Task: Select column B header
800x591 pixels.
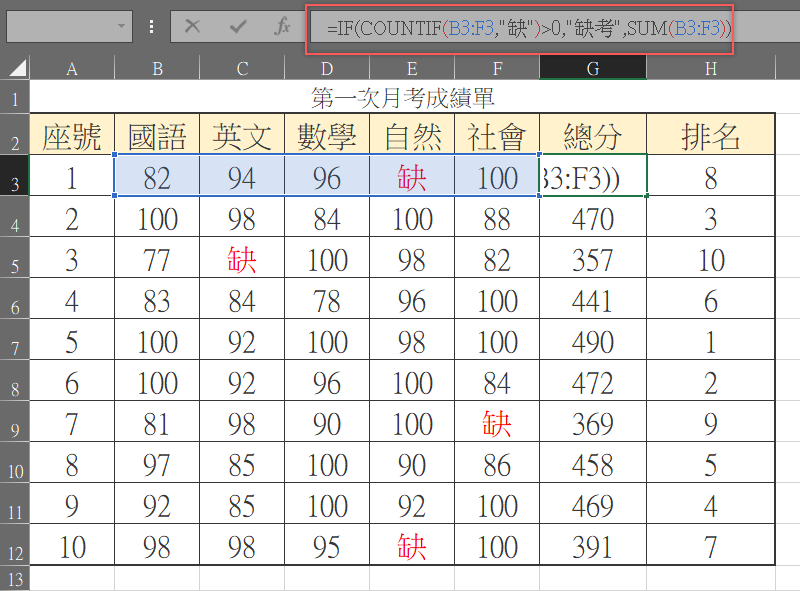Action: pos(157,68)
